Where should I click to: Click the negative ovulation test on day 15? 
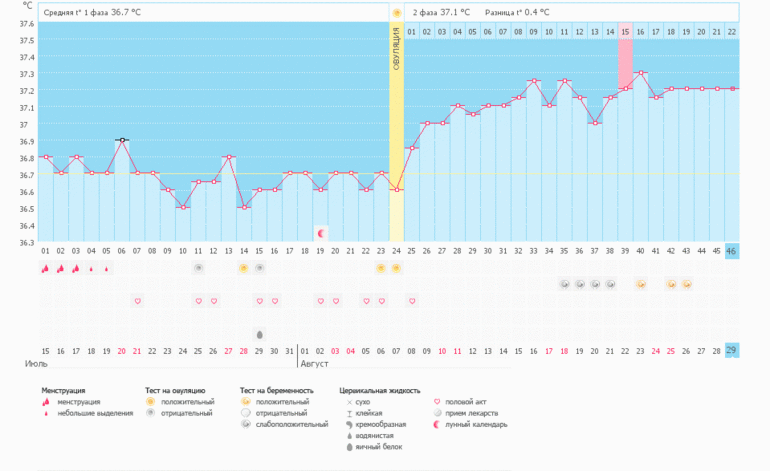click(x=260, y=268)
